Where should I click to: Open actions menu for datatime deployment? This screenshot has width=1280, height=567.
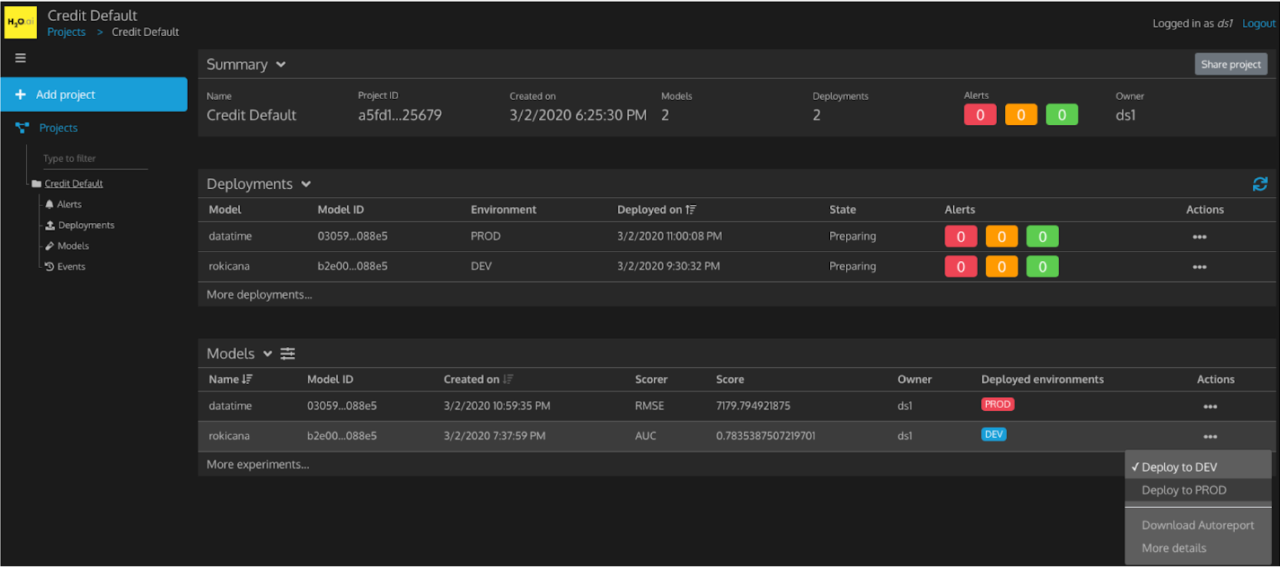pyautogui.click(x=1199, y=237)
